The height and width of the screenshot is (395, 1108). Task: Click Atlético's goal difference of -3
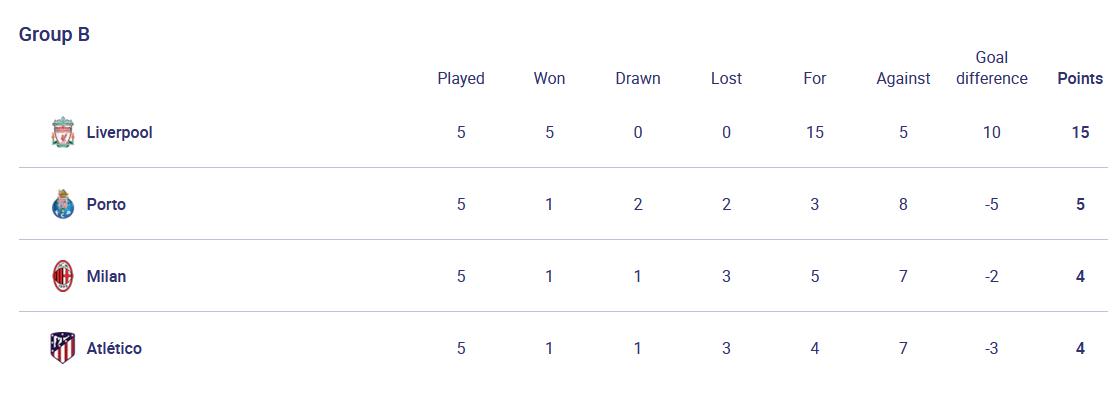(991, 348)
